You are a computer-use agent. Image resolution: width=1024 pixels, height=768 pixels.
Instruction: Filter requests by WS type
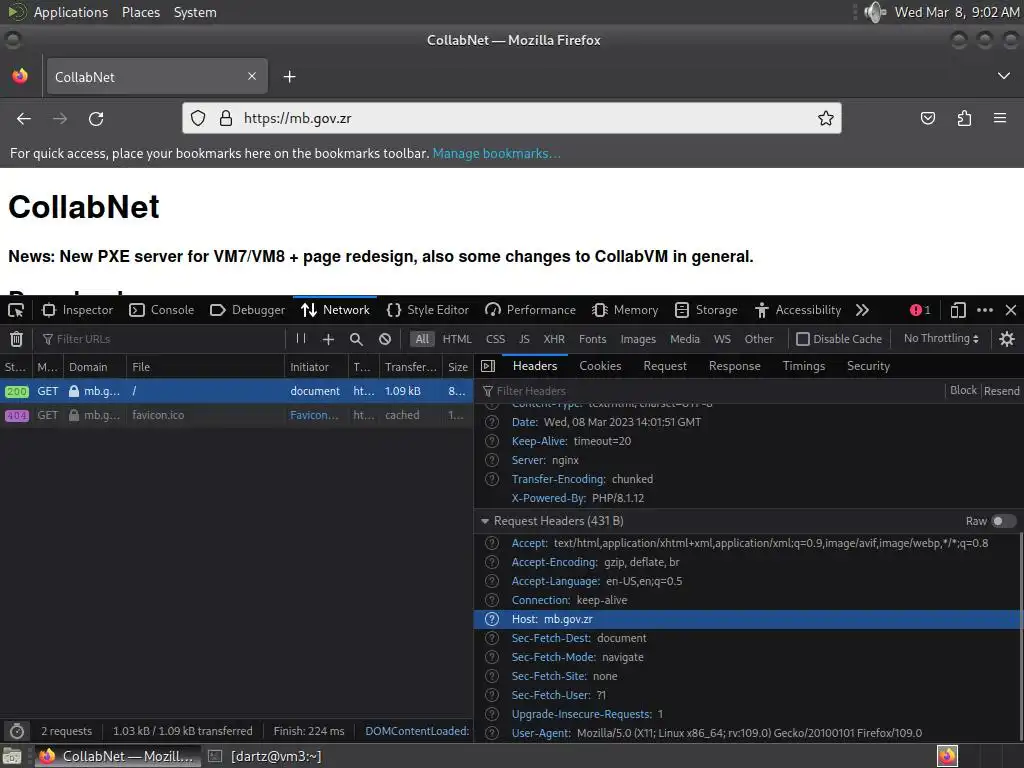[x=722, y=339]
